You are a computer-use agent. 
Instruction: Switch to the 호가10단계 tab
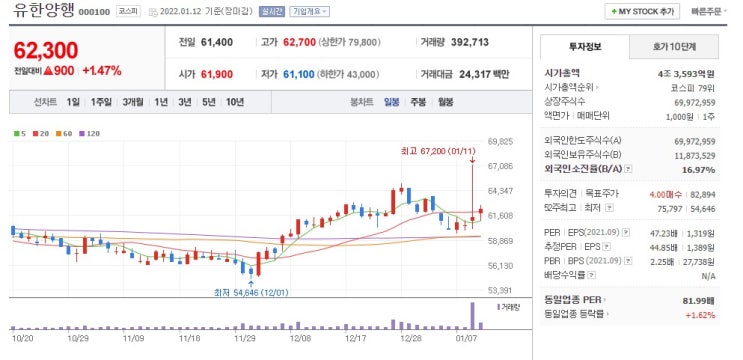pos(674,46)
